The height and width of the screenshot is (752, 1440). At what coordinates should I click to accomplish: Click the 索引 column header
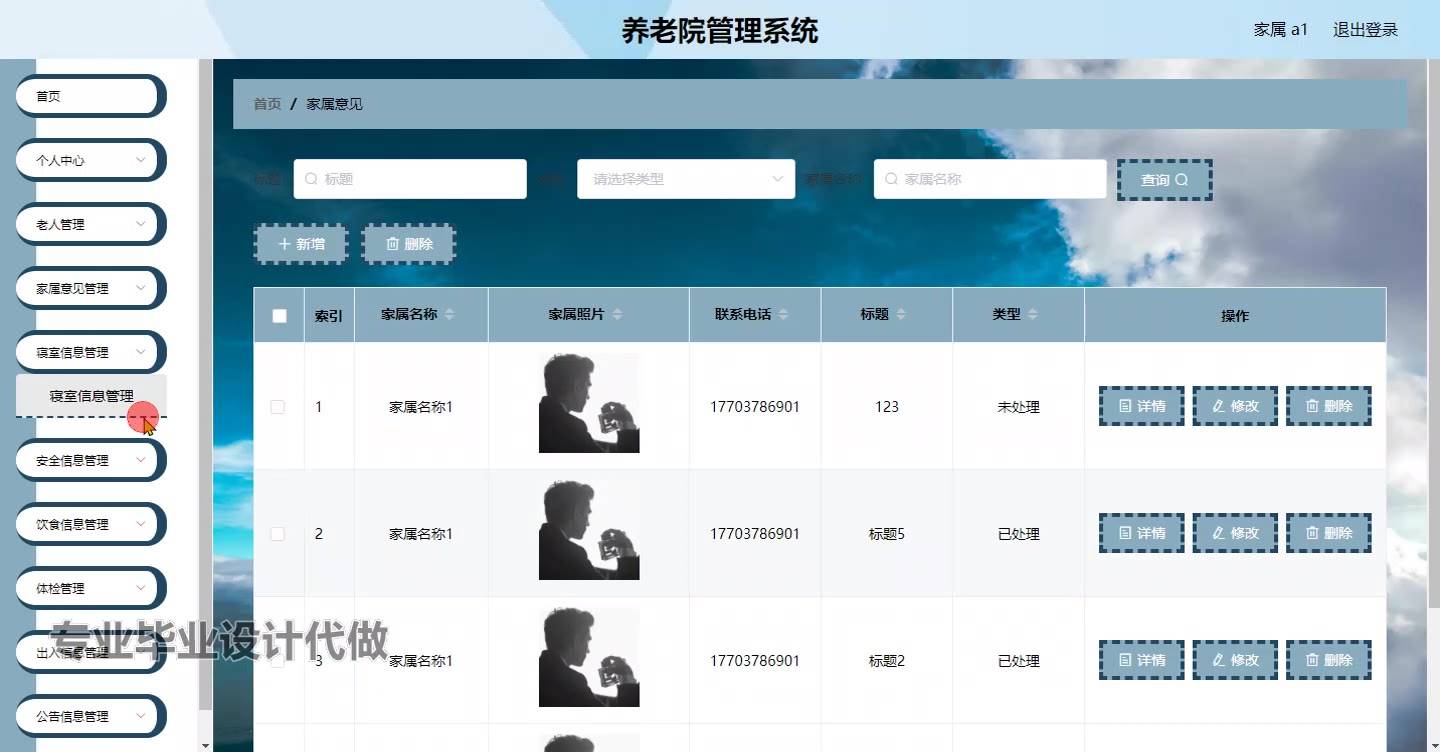(329, 316)
